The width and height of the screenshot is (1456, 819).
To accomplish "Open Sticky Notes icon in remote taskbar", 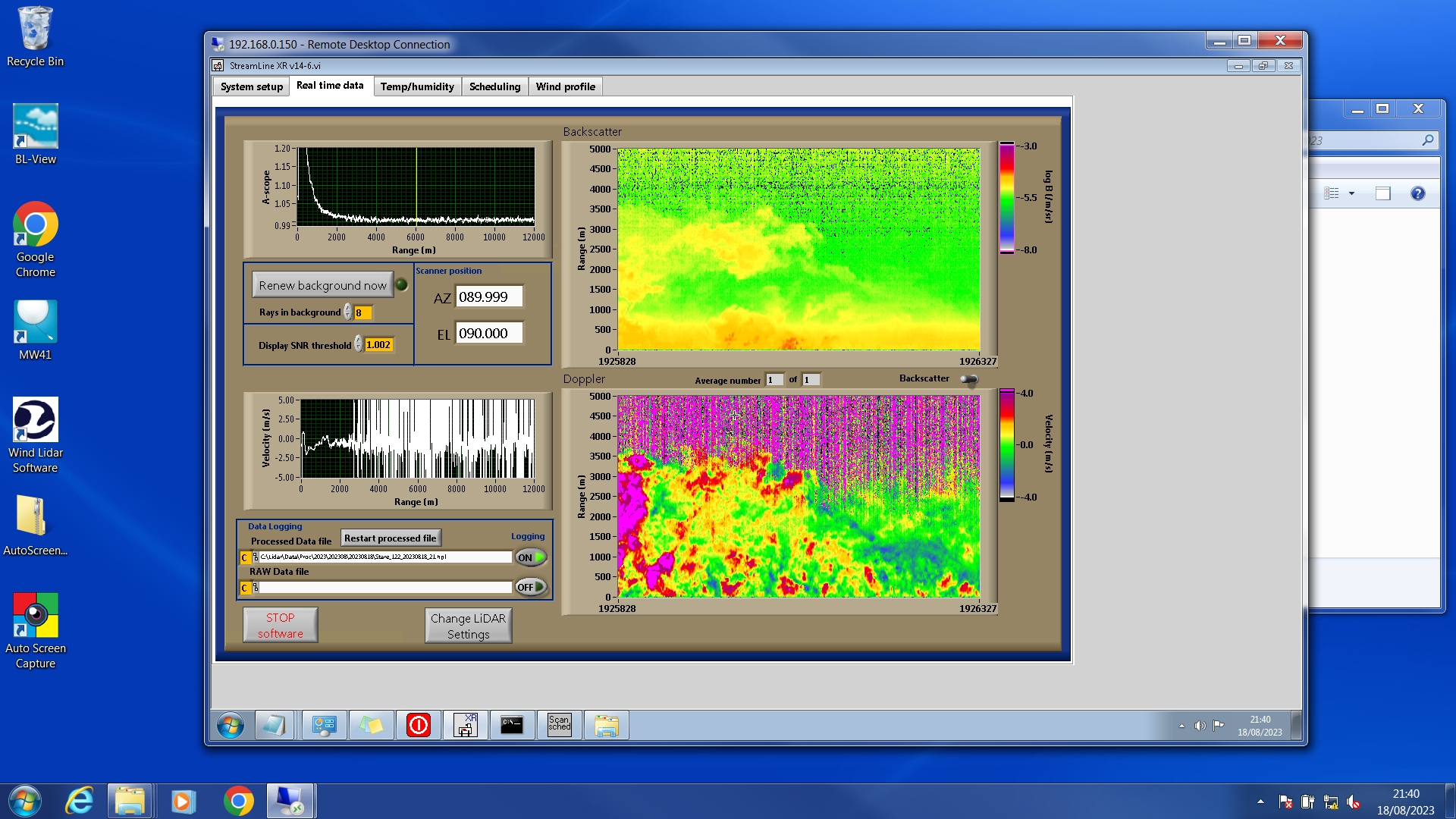I will 371,725.
